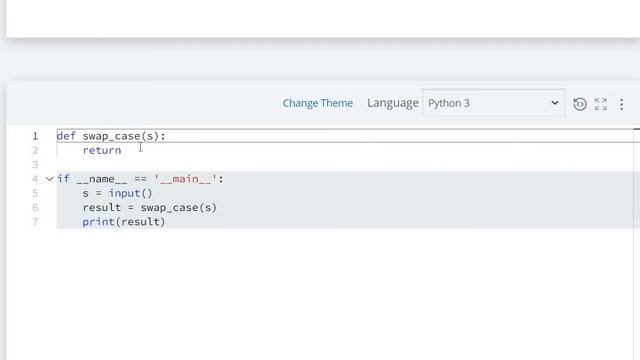Toggle fullscreen editor mode icon
Screen dimensions: 640x360
[601, 104]
